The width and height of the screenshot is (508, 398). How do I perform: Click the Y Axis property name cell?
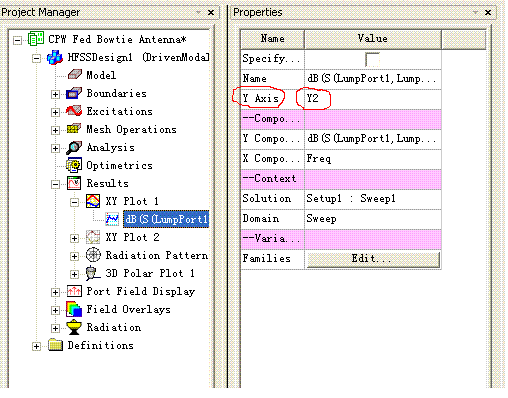click(272, 99)
